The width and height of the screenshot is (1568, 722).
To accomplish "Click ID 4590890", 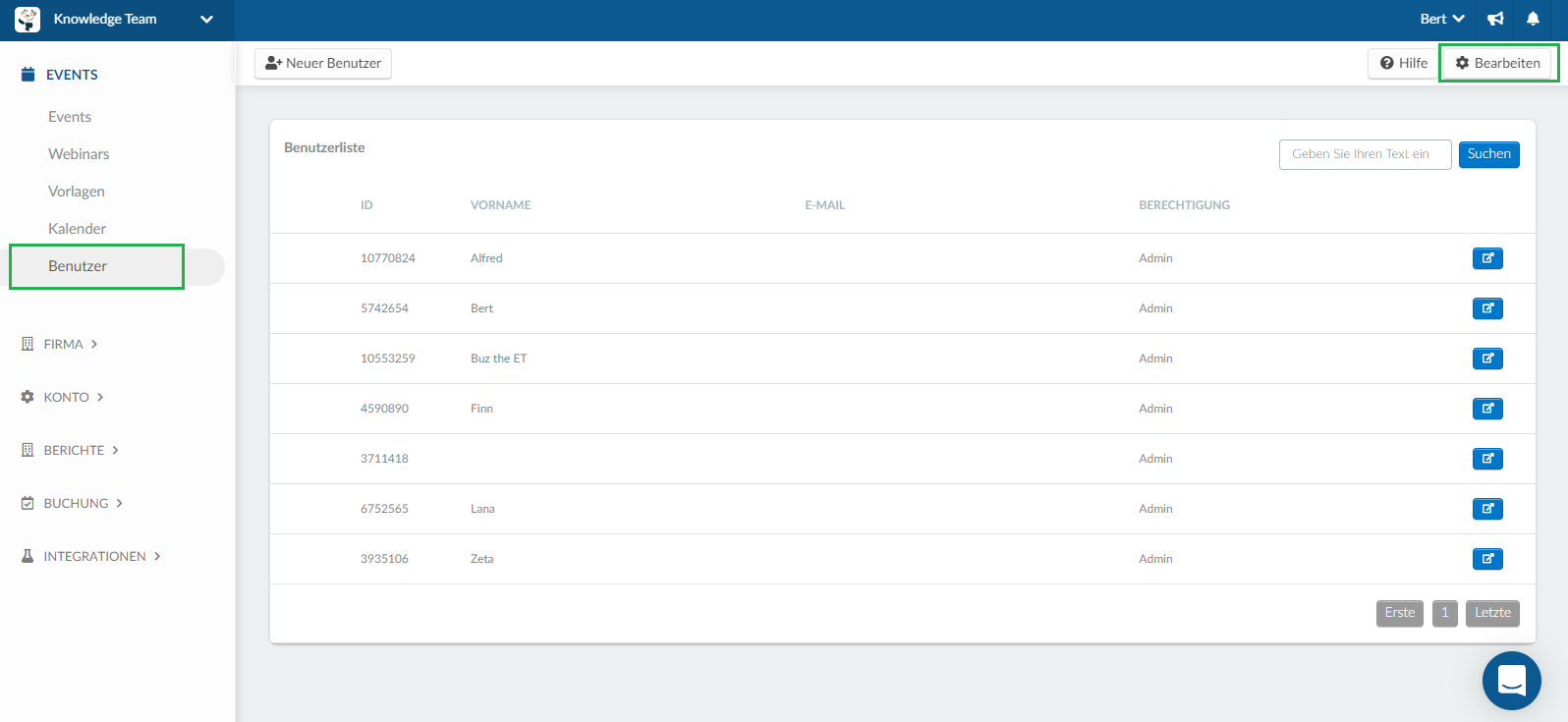I will 384,409.
